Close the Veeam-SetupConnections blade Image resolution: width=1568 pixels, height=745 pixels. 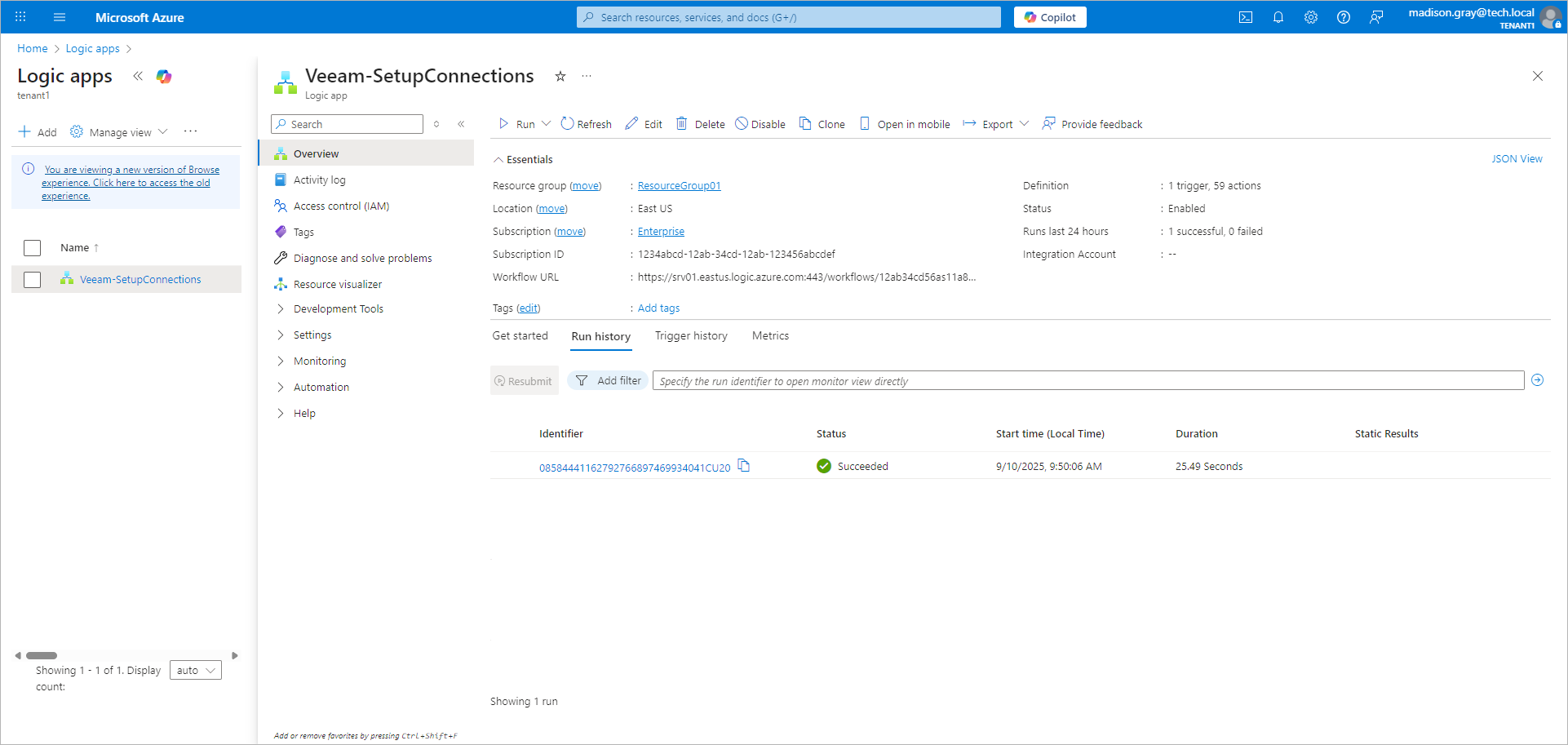coord(1538,76)
